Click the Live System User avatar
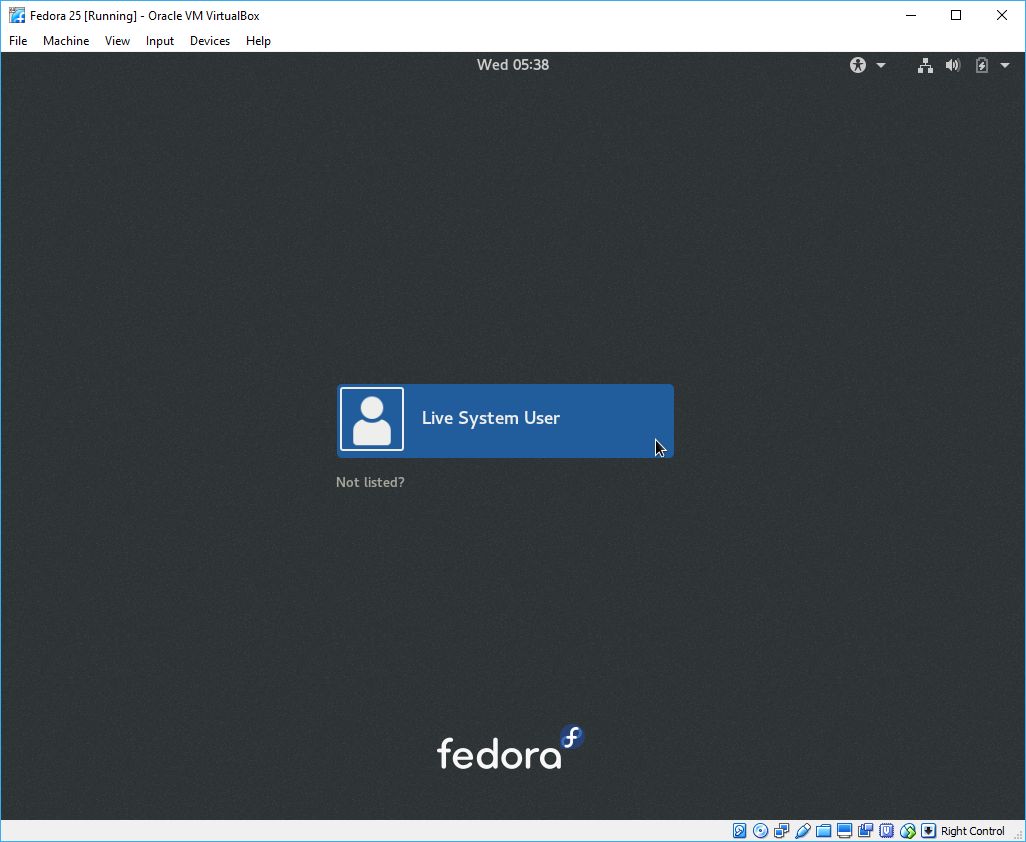1026x842 pixels. (372, 419)
